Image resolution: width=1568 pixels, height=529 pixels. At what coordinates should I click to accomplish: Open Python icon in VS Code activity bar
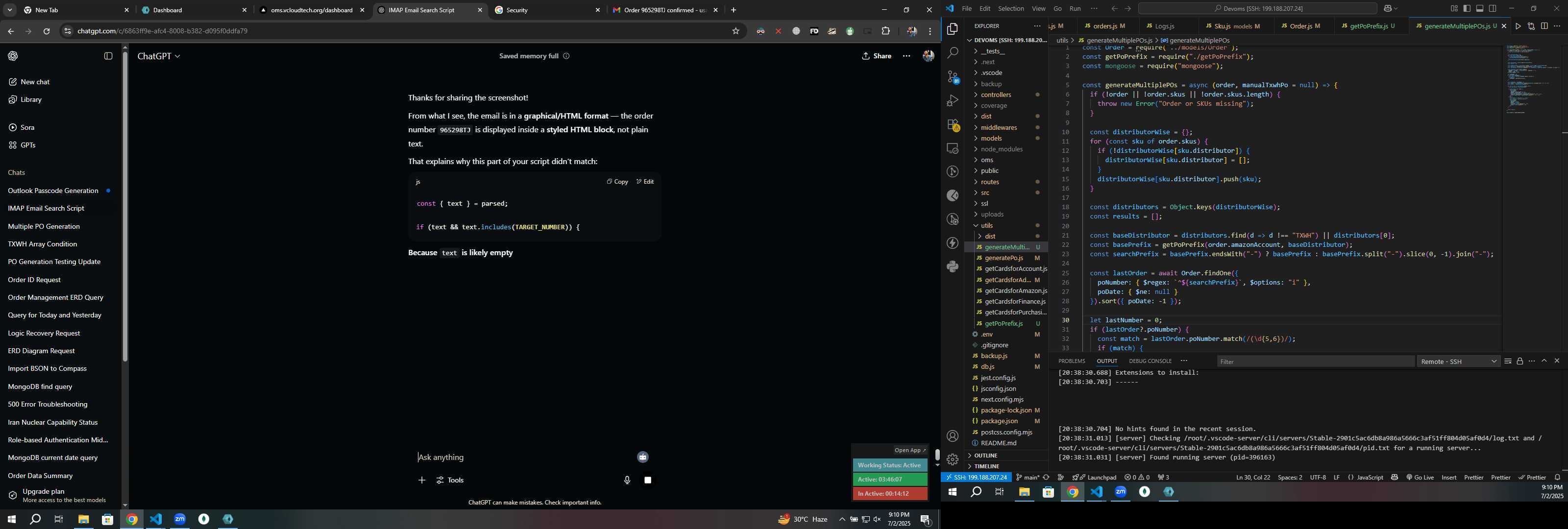point(953,266)
